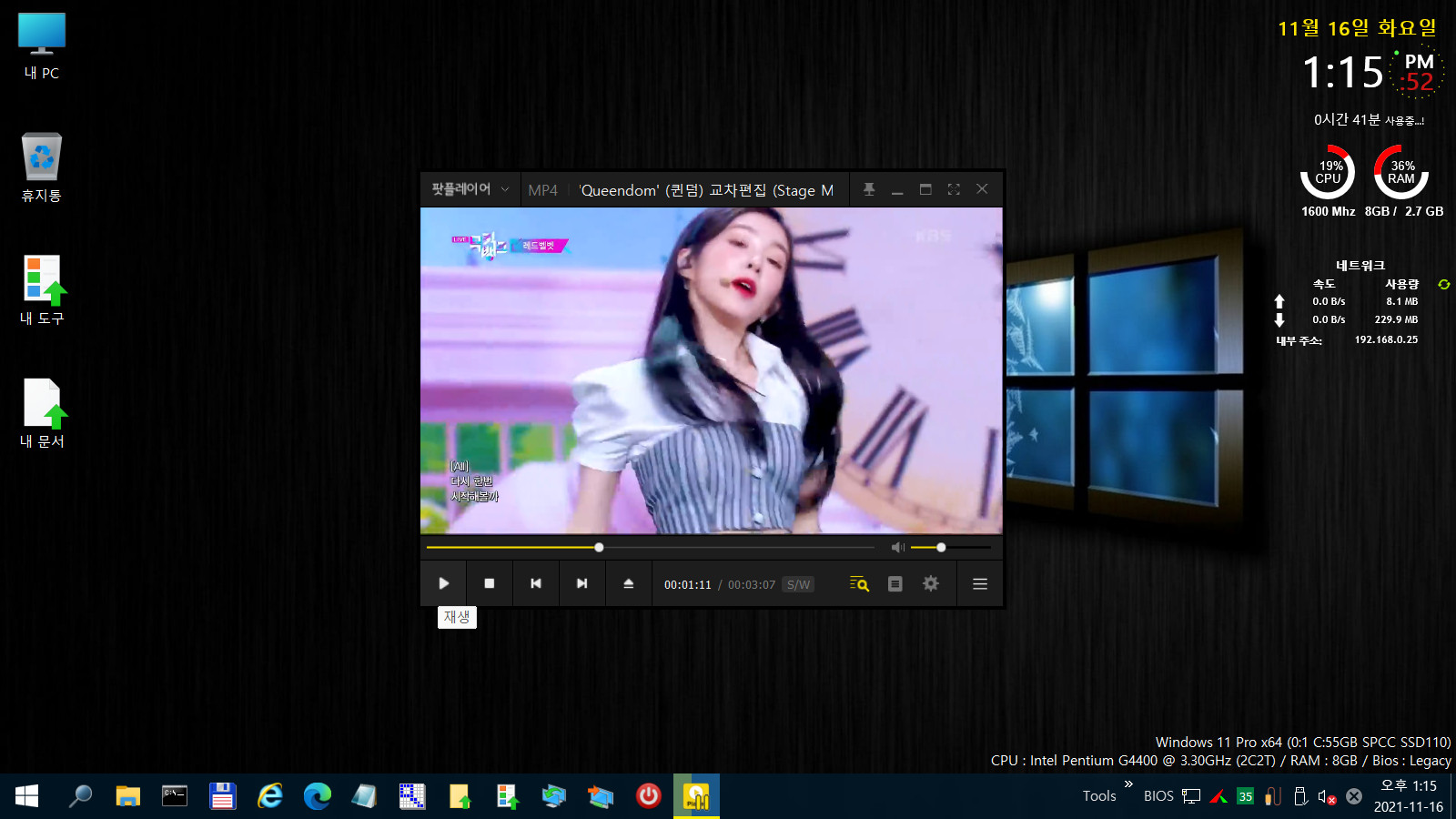Screen dimensions: 1456x819
Task: Open the 내 도구 desktop icon
Action: point(42,291)
